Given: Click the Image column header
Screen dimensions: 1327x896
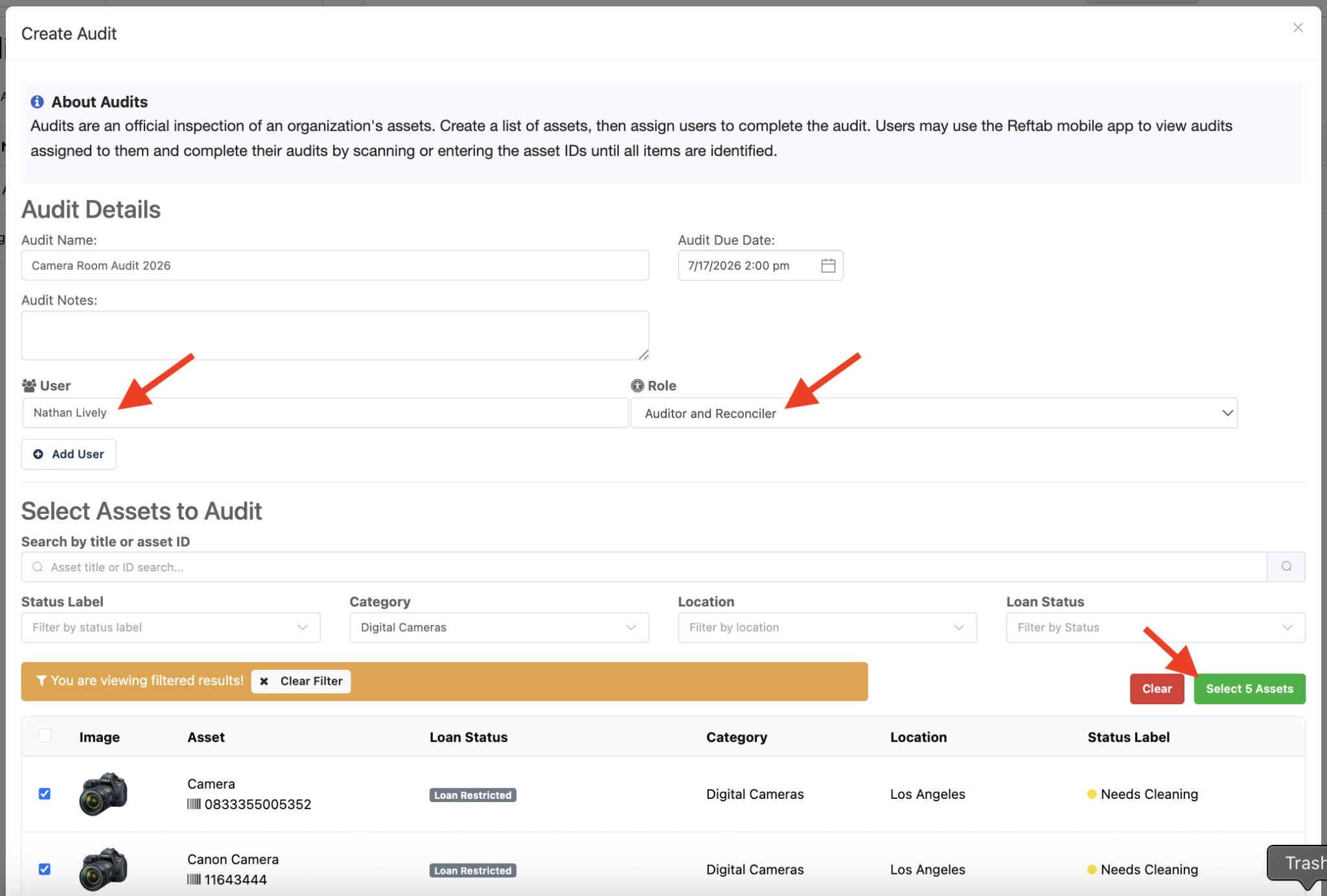Looking at the screenshot, I should pos(99,737).
